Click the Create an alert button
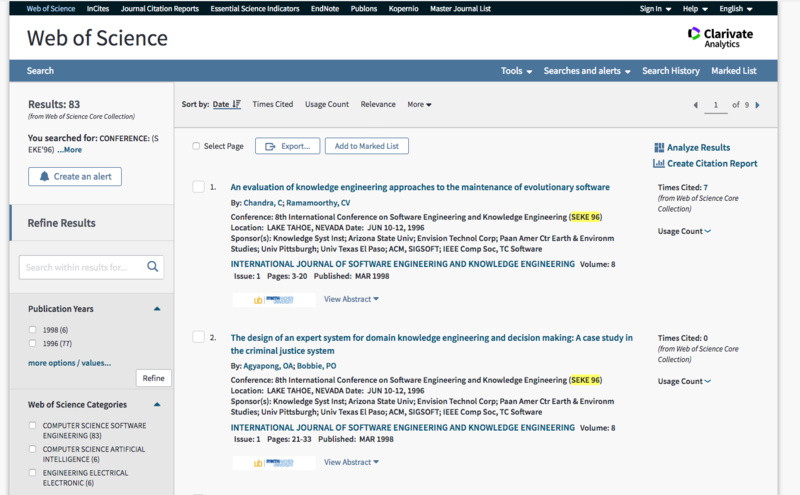Screen dimensions: 800x495 coord(89,176)
